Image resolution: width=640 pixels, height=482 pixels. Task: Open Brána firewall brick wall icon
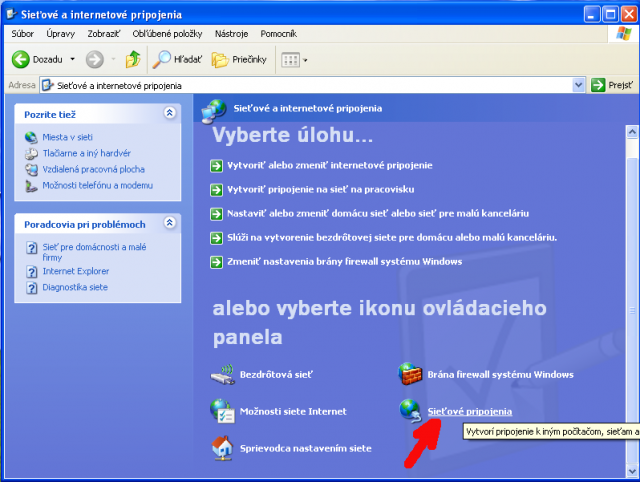click(410, 374)
